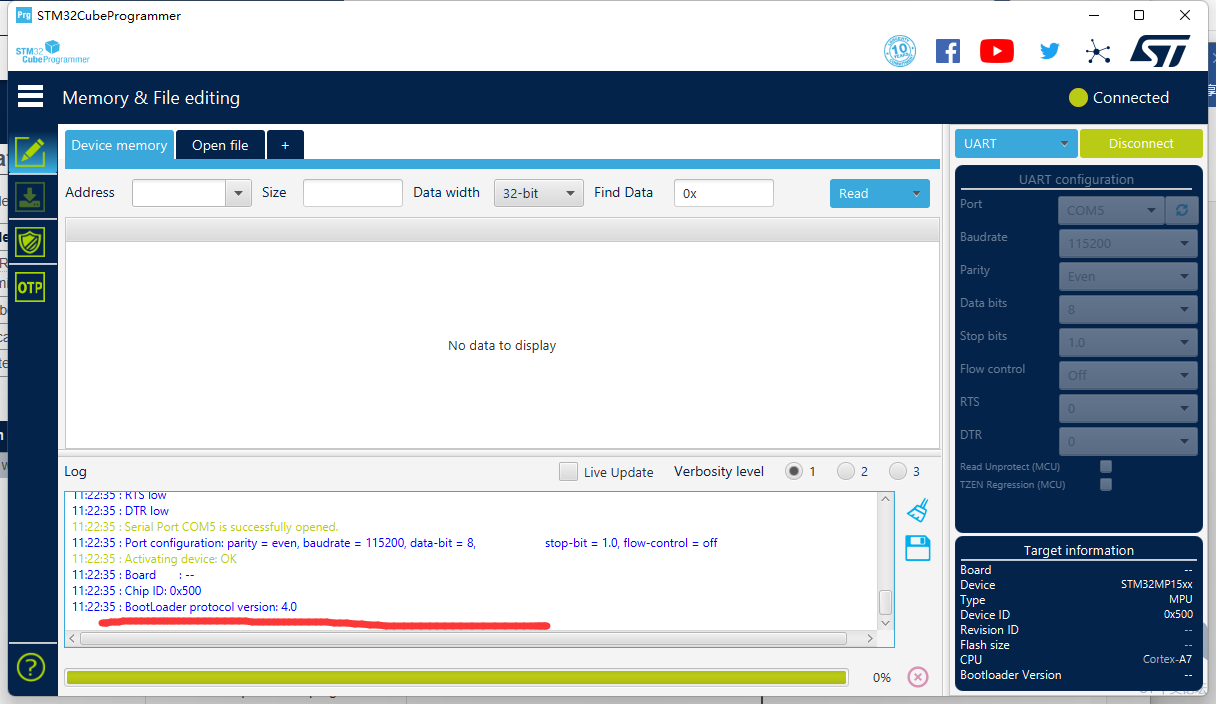Screen dimensions: 1216x704
Task: Click the Cortex-A7 CPU value
Action: (1167, 660)
